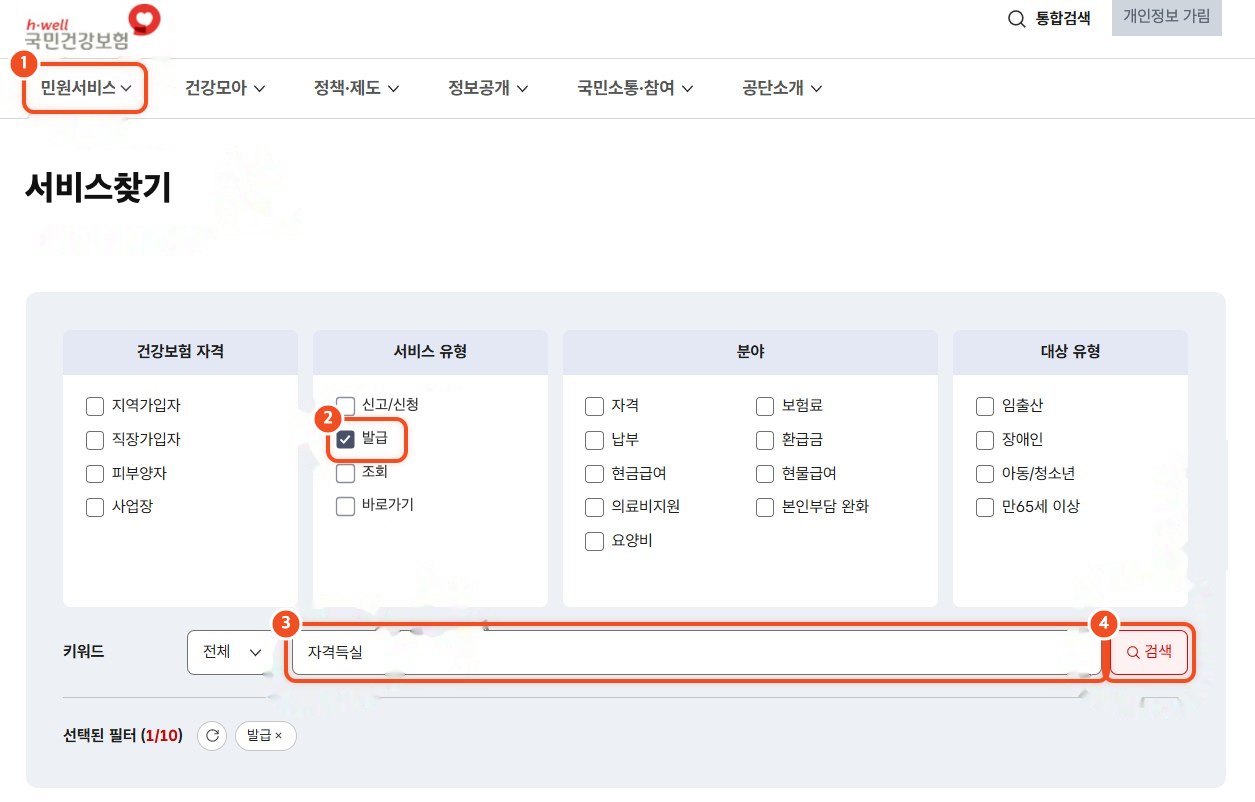Open the 공단소개 menu
The height and width of the screenshot is (802, 1255).
coord(782,88)
